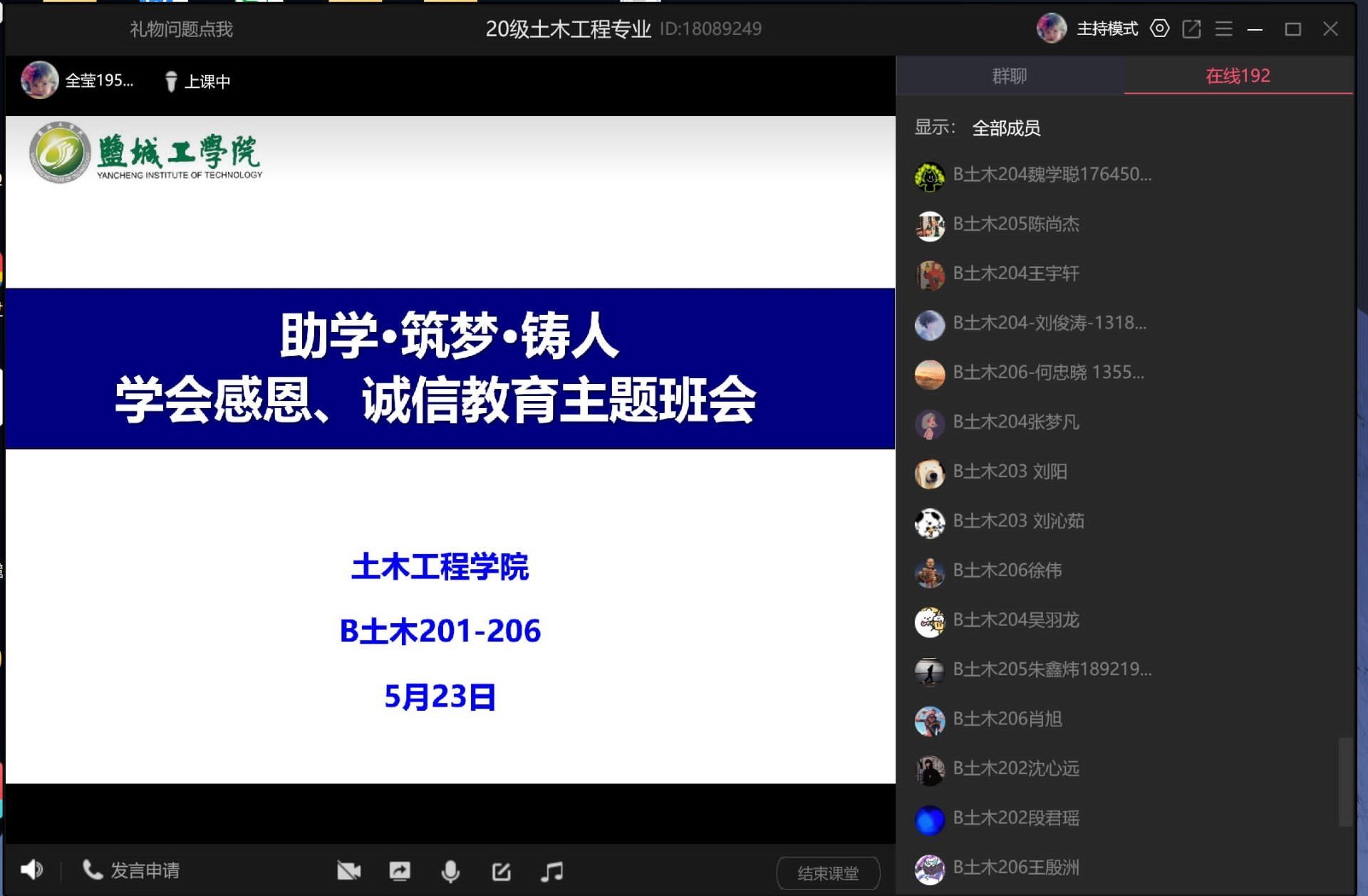Toggle the microphone icon
Viewport: 1368px width, 896px height.
coord(450,871)
